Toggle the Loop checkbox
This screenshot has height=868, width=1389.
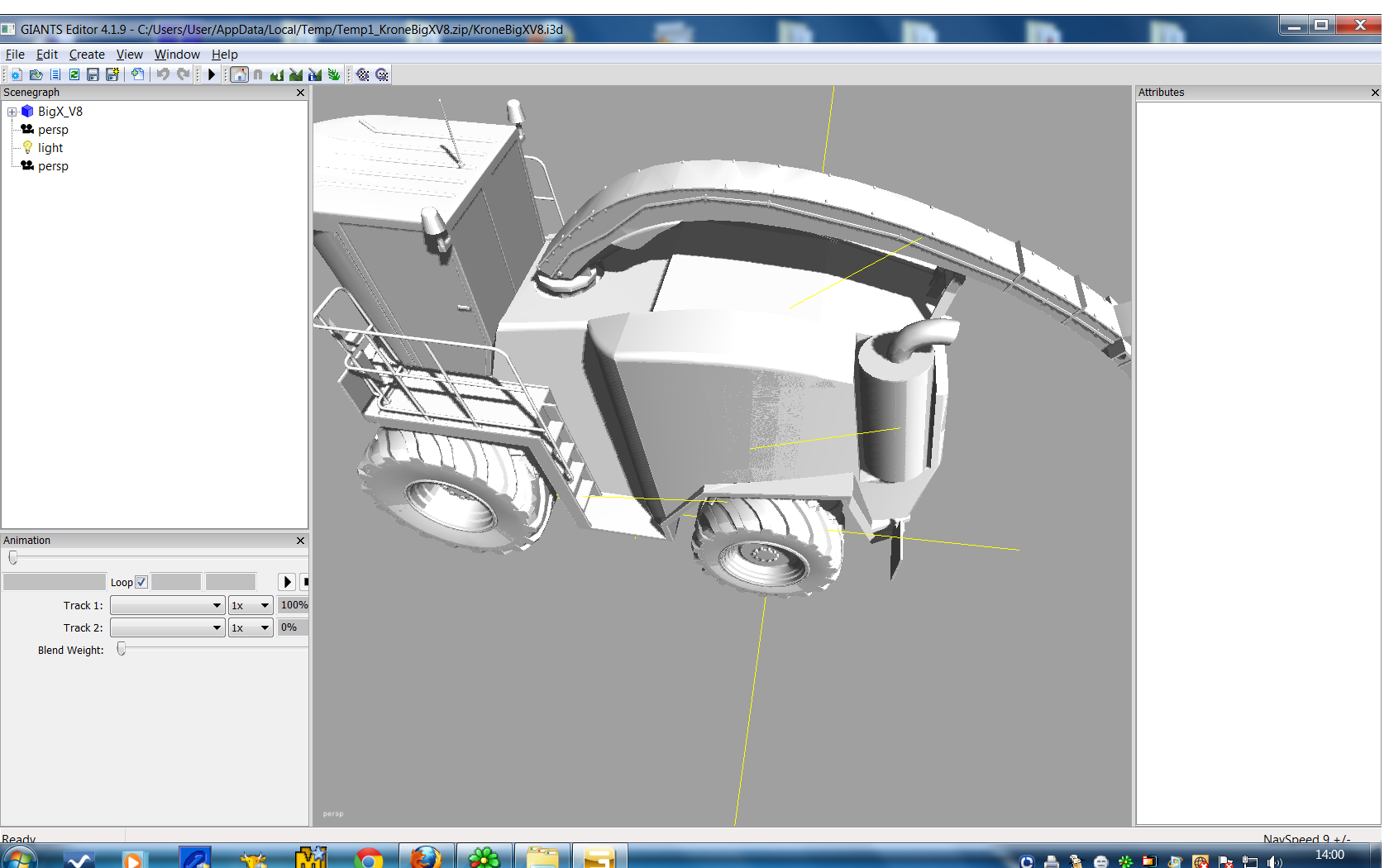(141, 582)
